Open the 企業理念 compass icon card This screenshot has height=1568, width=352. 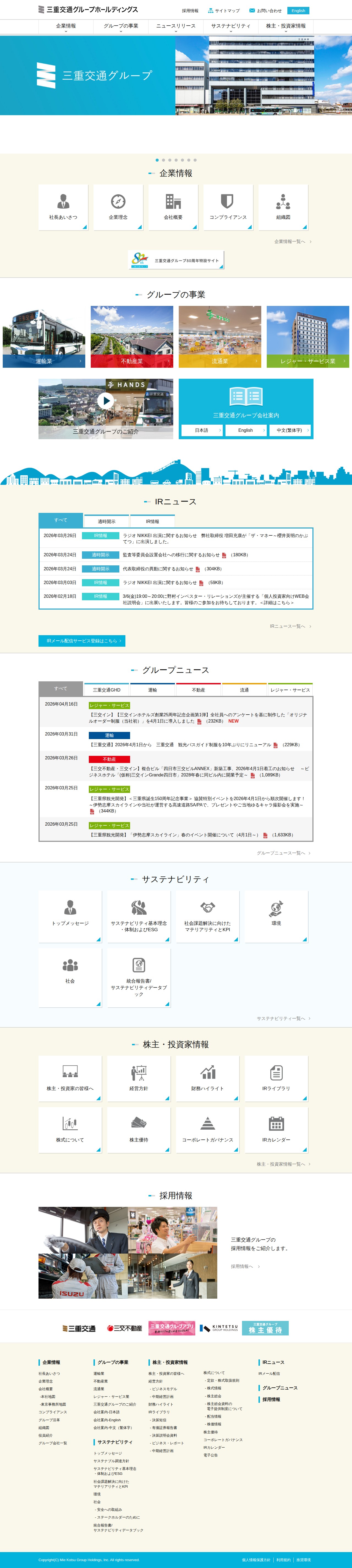(118, 208)
